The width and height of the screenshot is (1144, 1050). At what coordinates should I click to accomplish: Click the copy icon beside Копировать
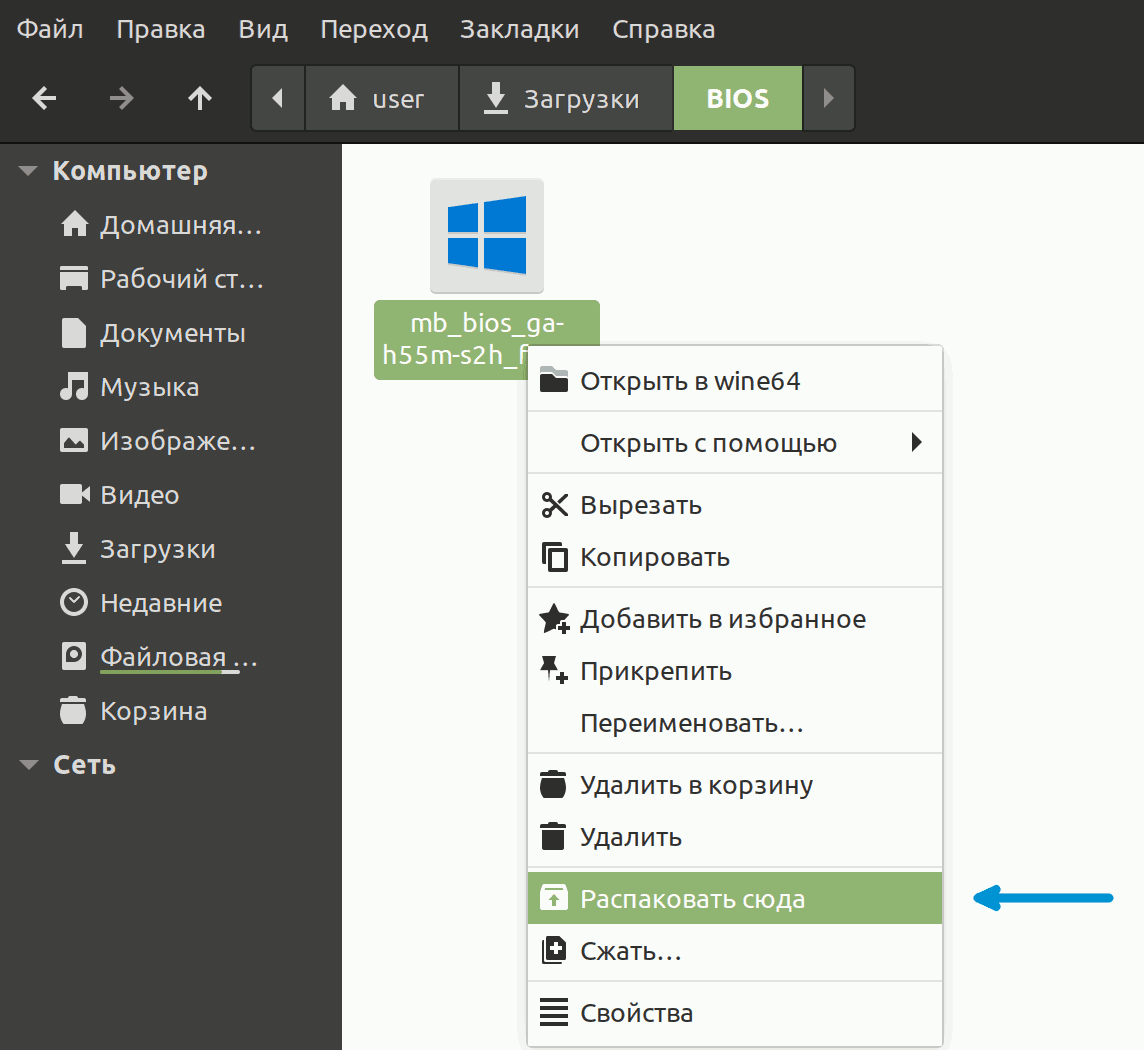click(554, 557)
